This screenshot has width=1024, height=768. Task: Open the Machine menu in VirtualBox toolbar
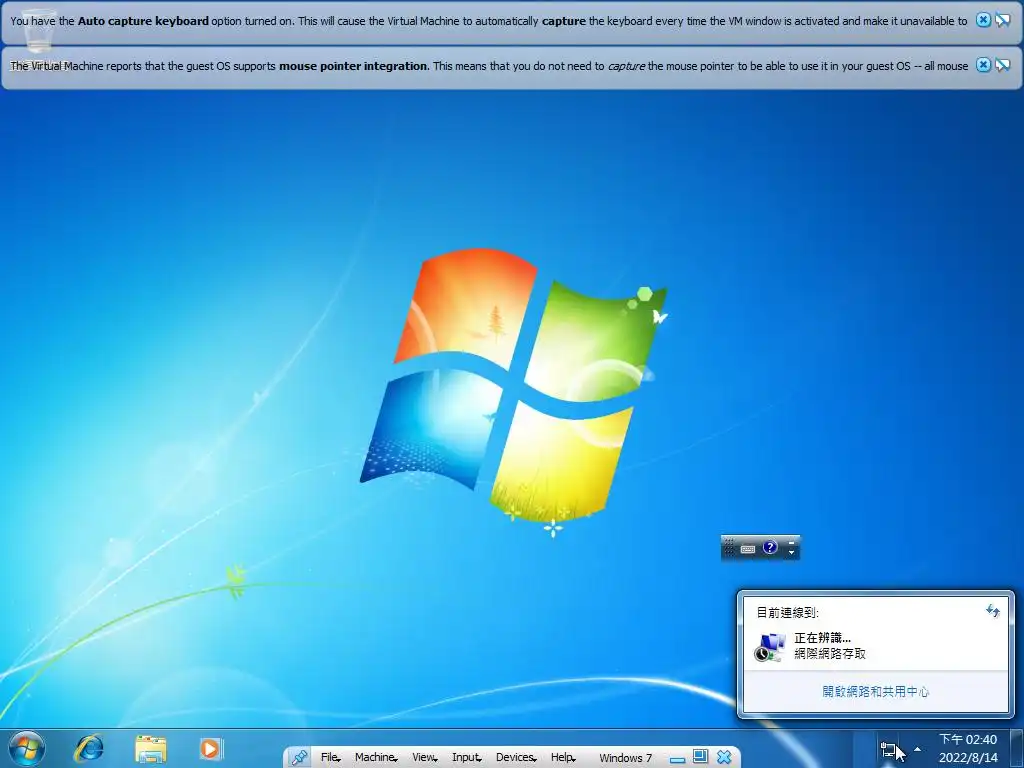coord(376,758)
